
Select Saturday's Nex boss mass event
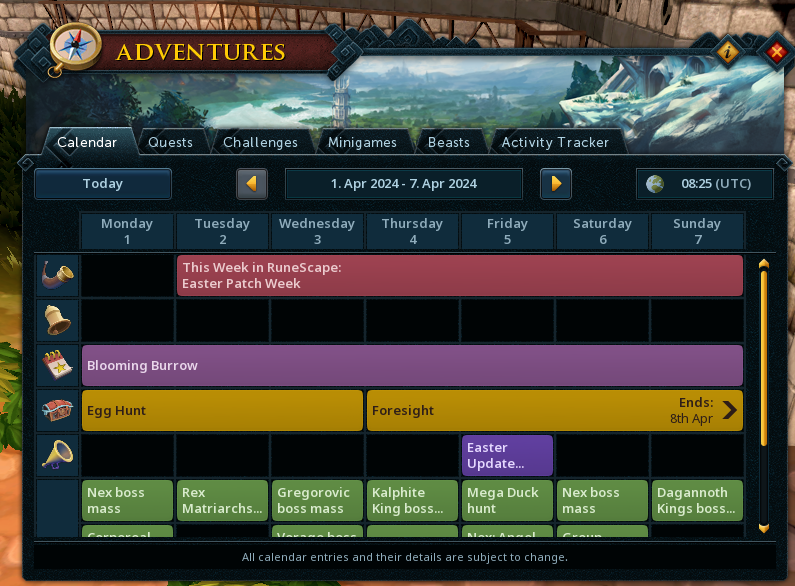pos(602,500)
